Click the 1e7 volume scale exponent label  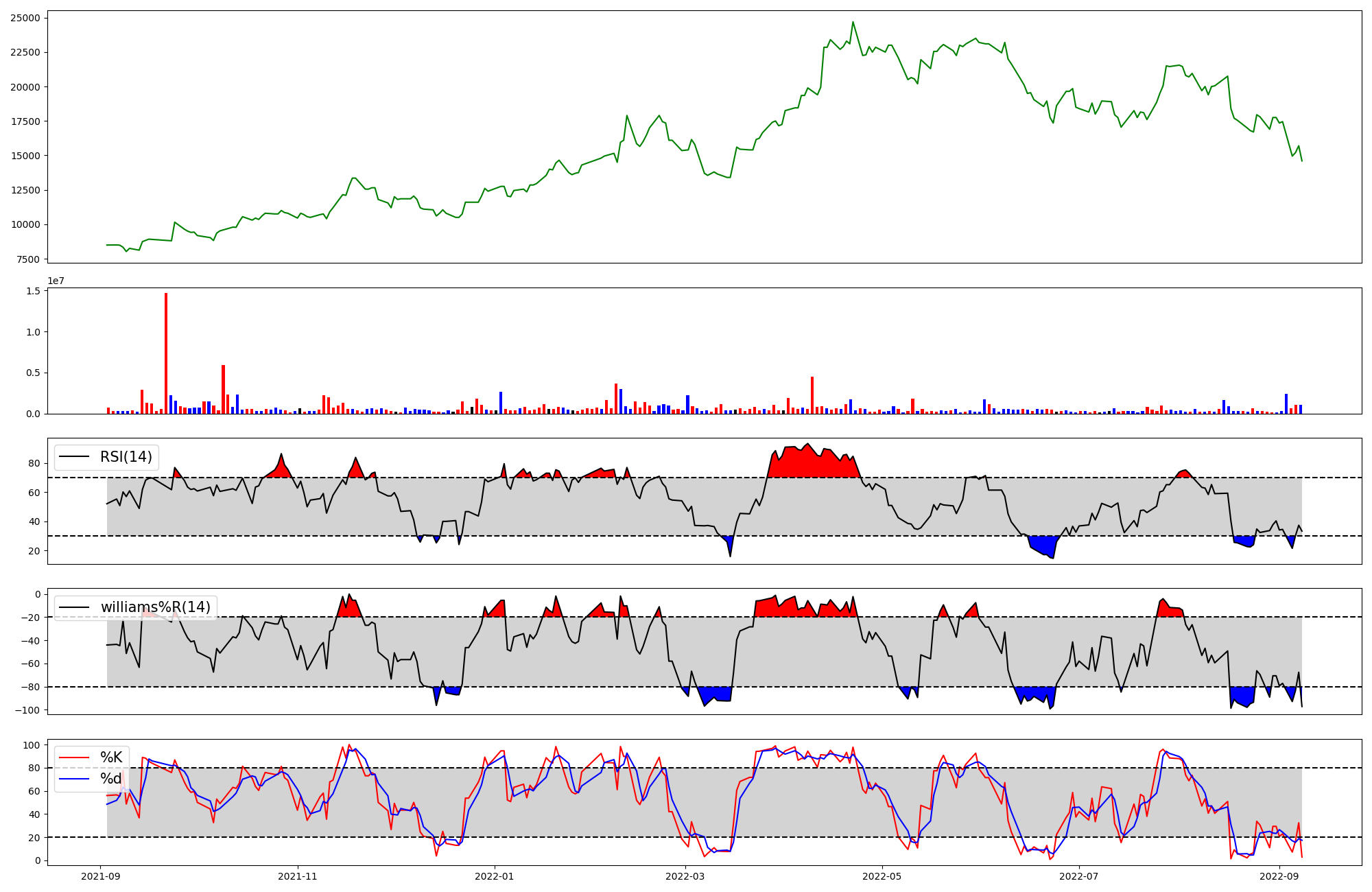point(56,281)
